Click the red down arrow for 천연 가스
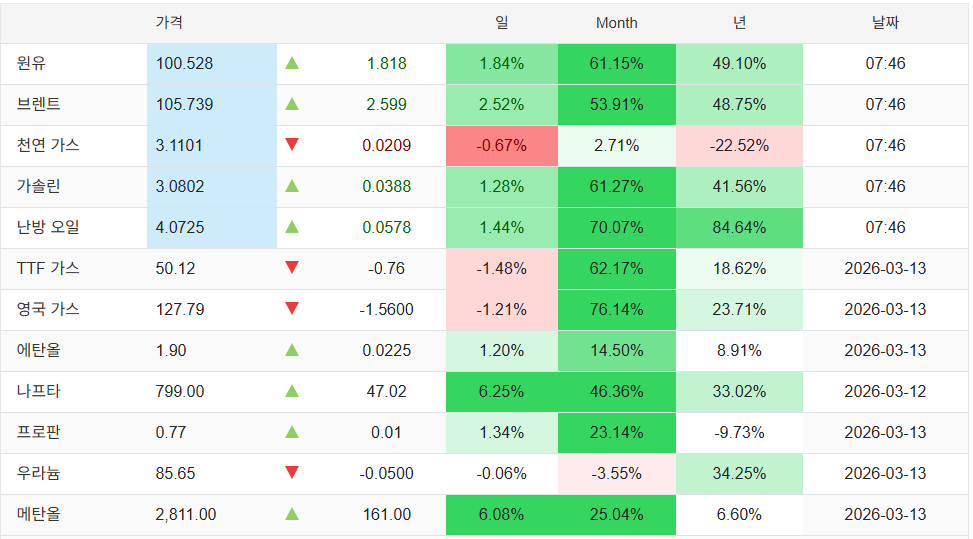This screenshot has height=539, width=973. (x=292, y=145)
